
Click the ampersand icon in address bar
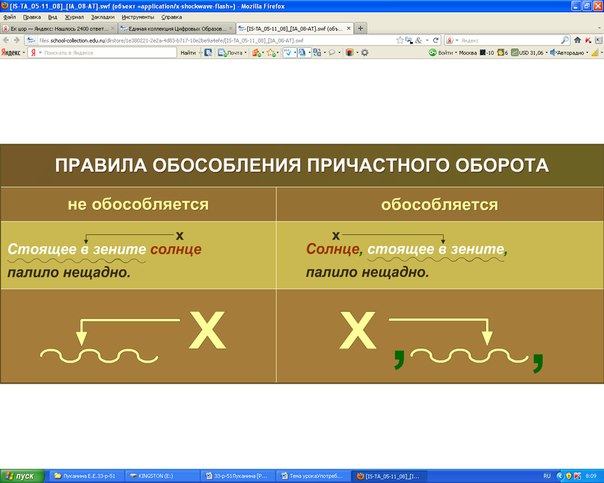(x=418, y=40)
